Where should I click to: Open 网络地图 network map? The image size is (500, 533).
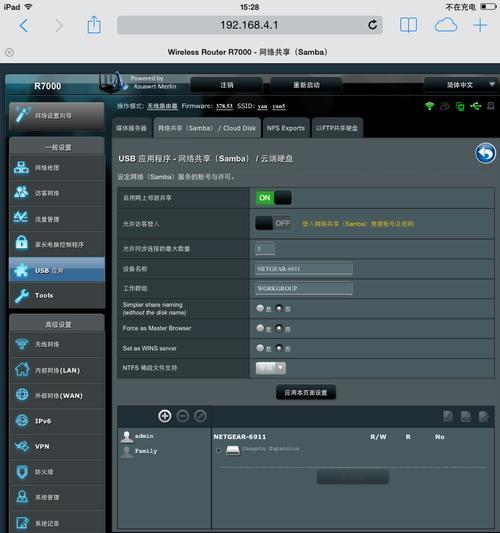(x=57, y=168)
